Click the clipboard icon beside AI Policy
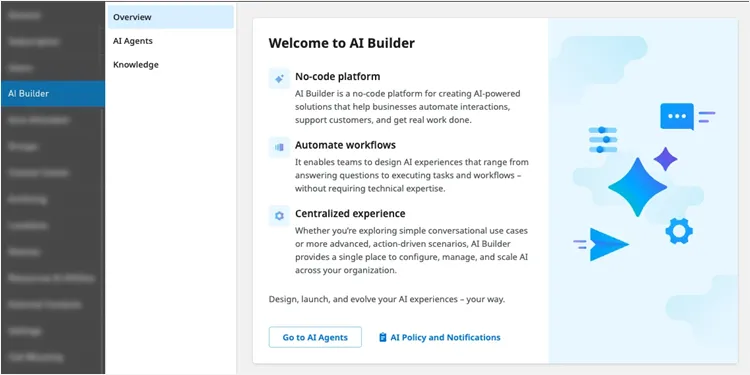The image size is (750, 375). pyautogui.click(x=383, y=337)
